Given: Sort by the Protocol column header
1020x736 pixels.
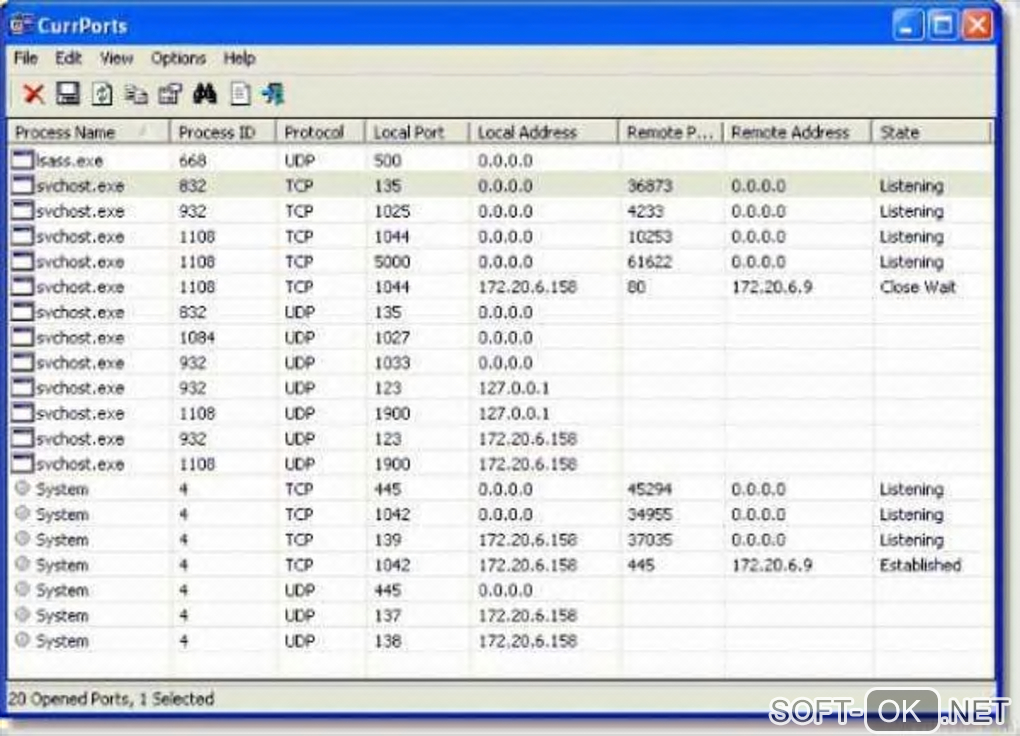Looking at the screenshot, I should pos(321,133).
